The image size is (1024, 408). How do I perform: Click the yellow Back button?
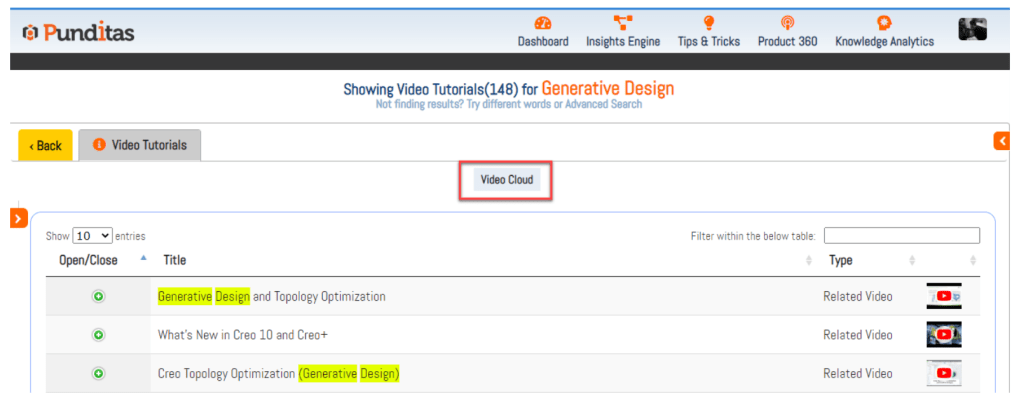pyautogui.click(x=45, y=146)
